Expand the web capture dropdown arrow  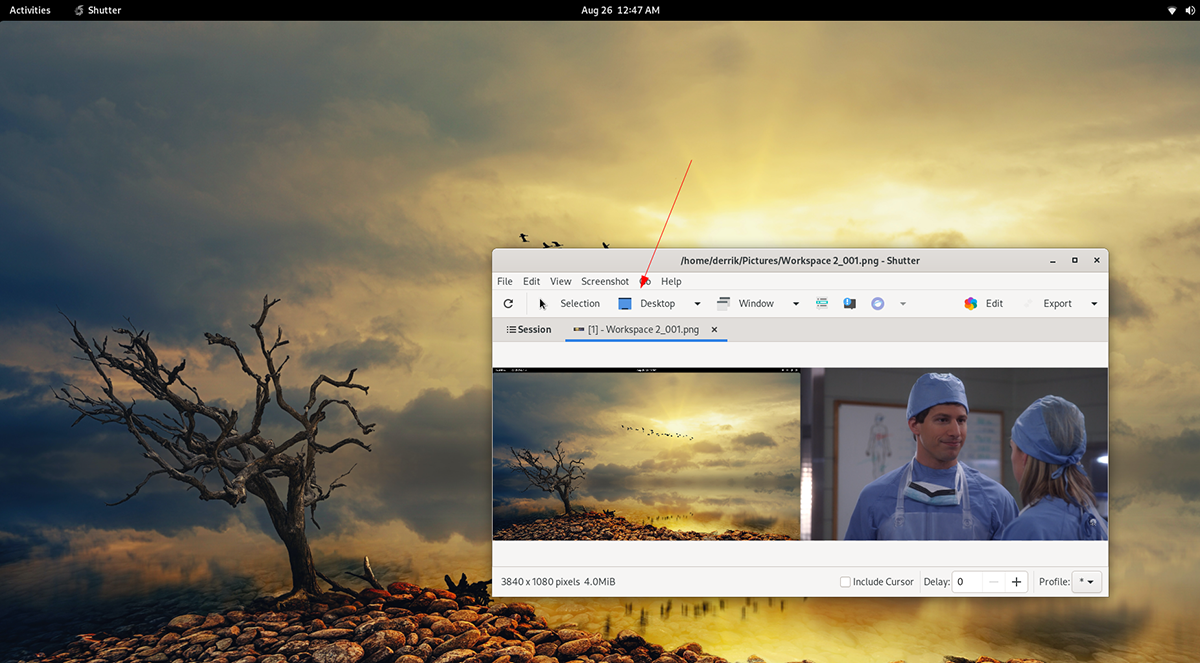(x=902, y=303)
